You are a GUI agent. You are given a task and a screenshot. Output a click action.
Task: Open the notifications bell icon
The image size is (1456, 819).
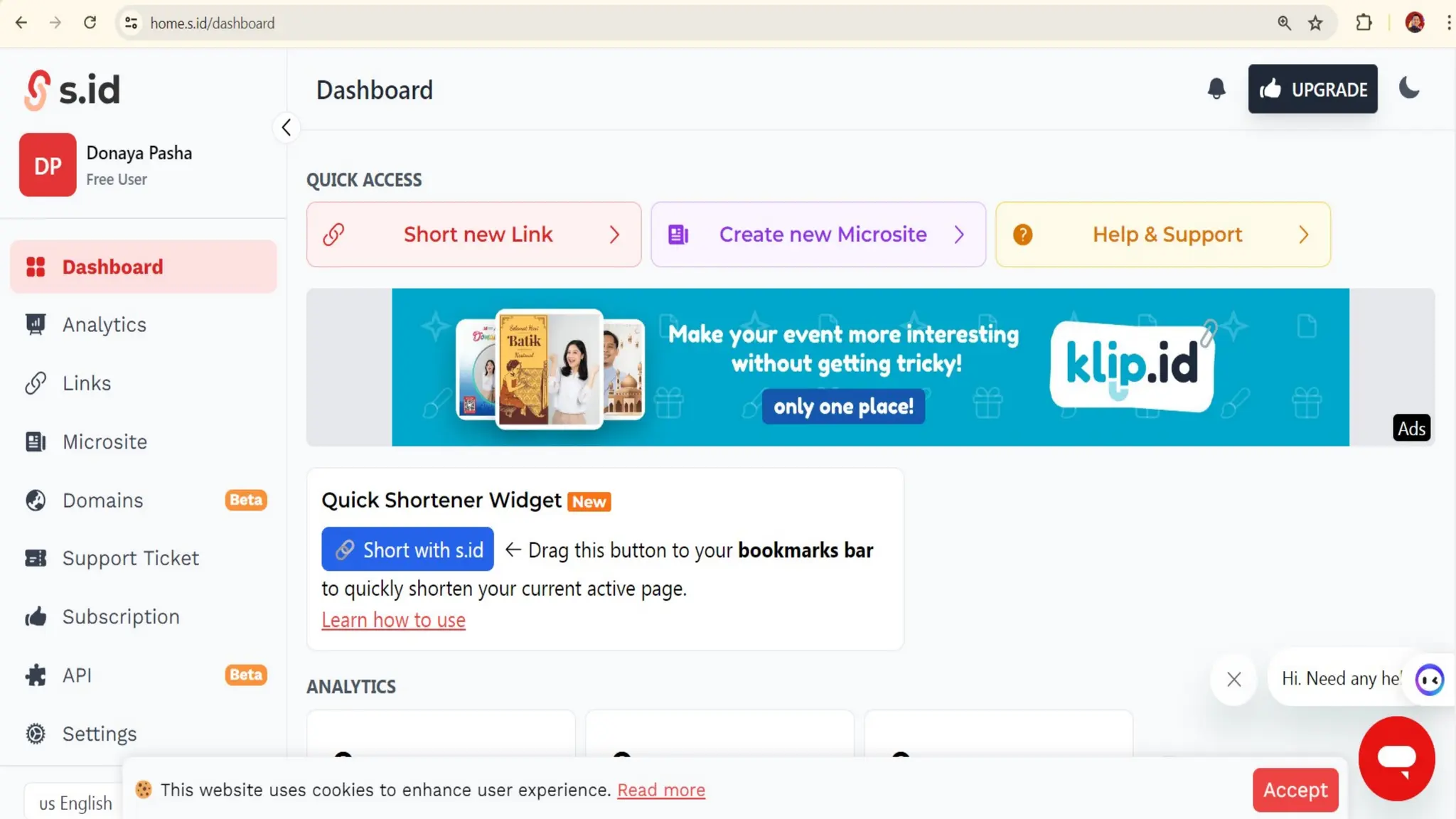(x=1216, y=89)
